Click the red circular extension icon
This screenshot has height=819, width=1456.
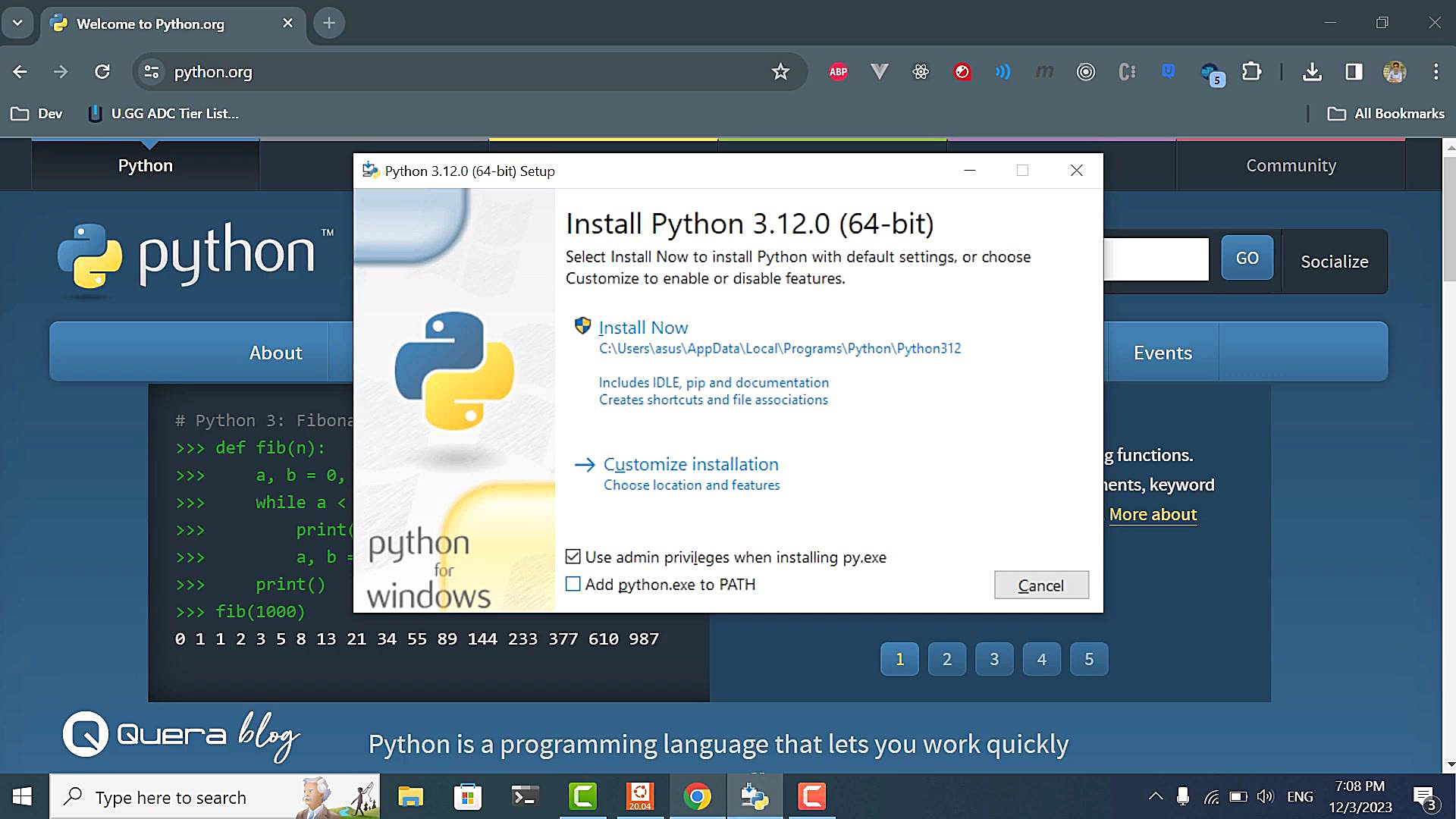click(962, 72)
